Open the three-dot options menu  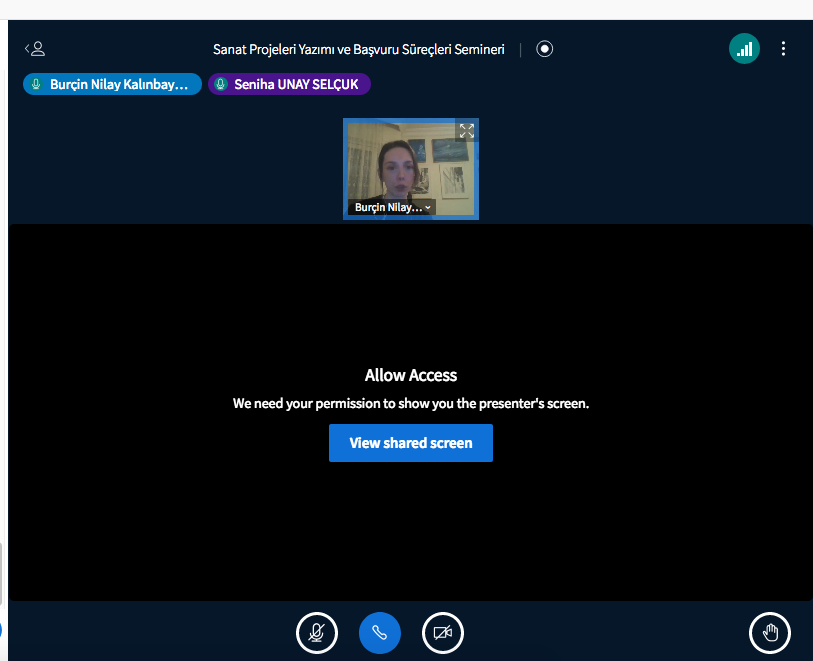(x=783, y=49)
